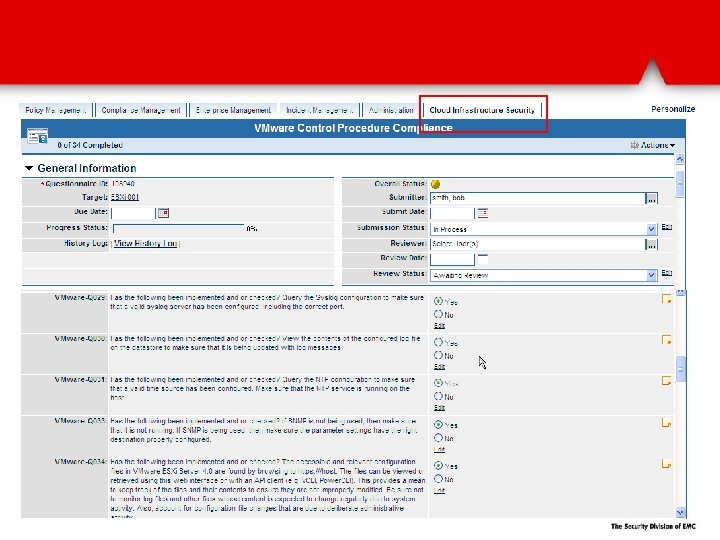Select Yes for VMware-Q033
The height and width of the screenshot is (540, 720).
[439, 425]
